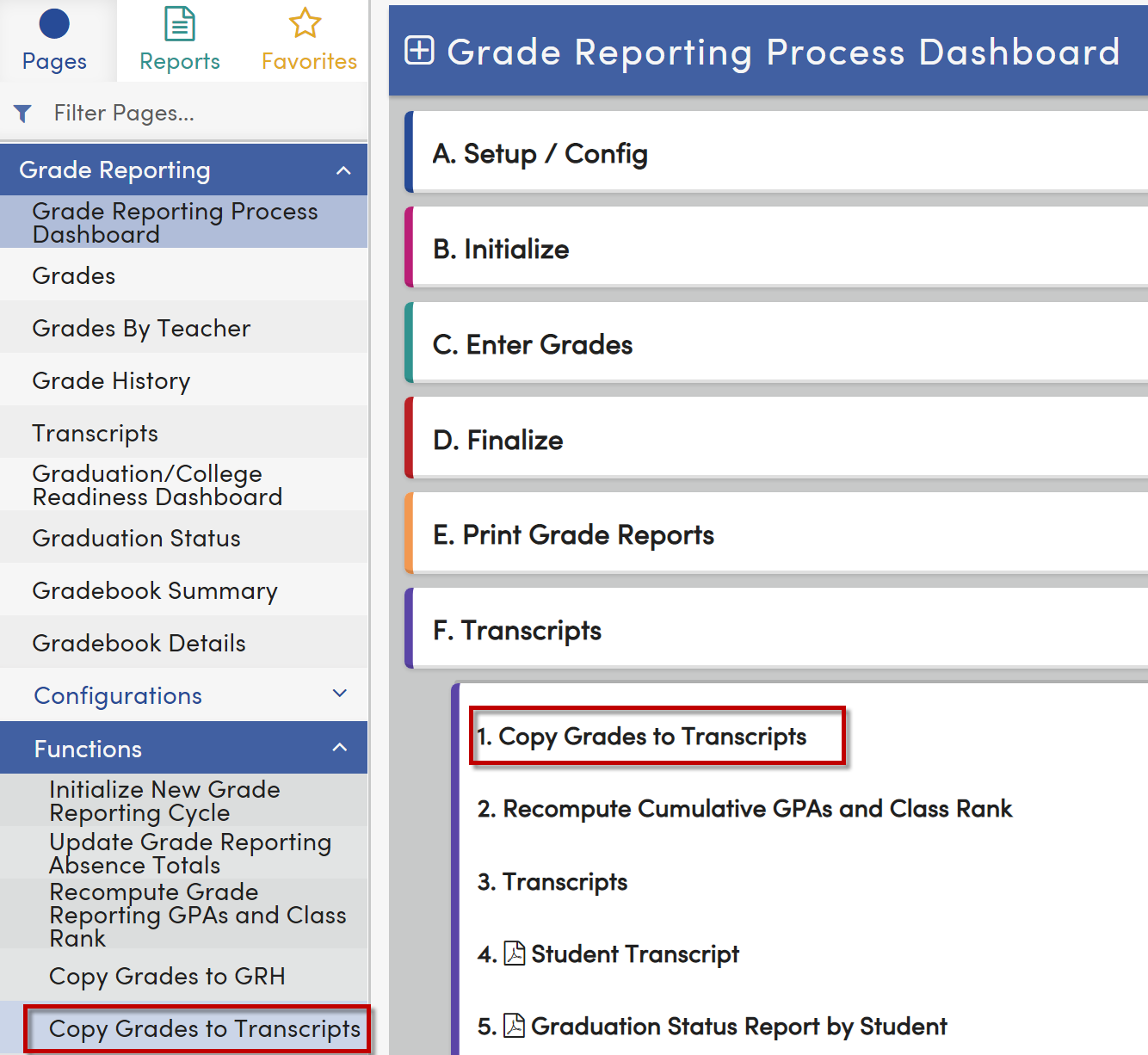Image resolution: width=1148 pixels, height=1055 pixels.
Task: Switch to the Favorites tab
Action: (307, 40)
